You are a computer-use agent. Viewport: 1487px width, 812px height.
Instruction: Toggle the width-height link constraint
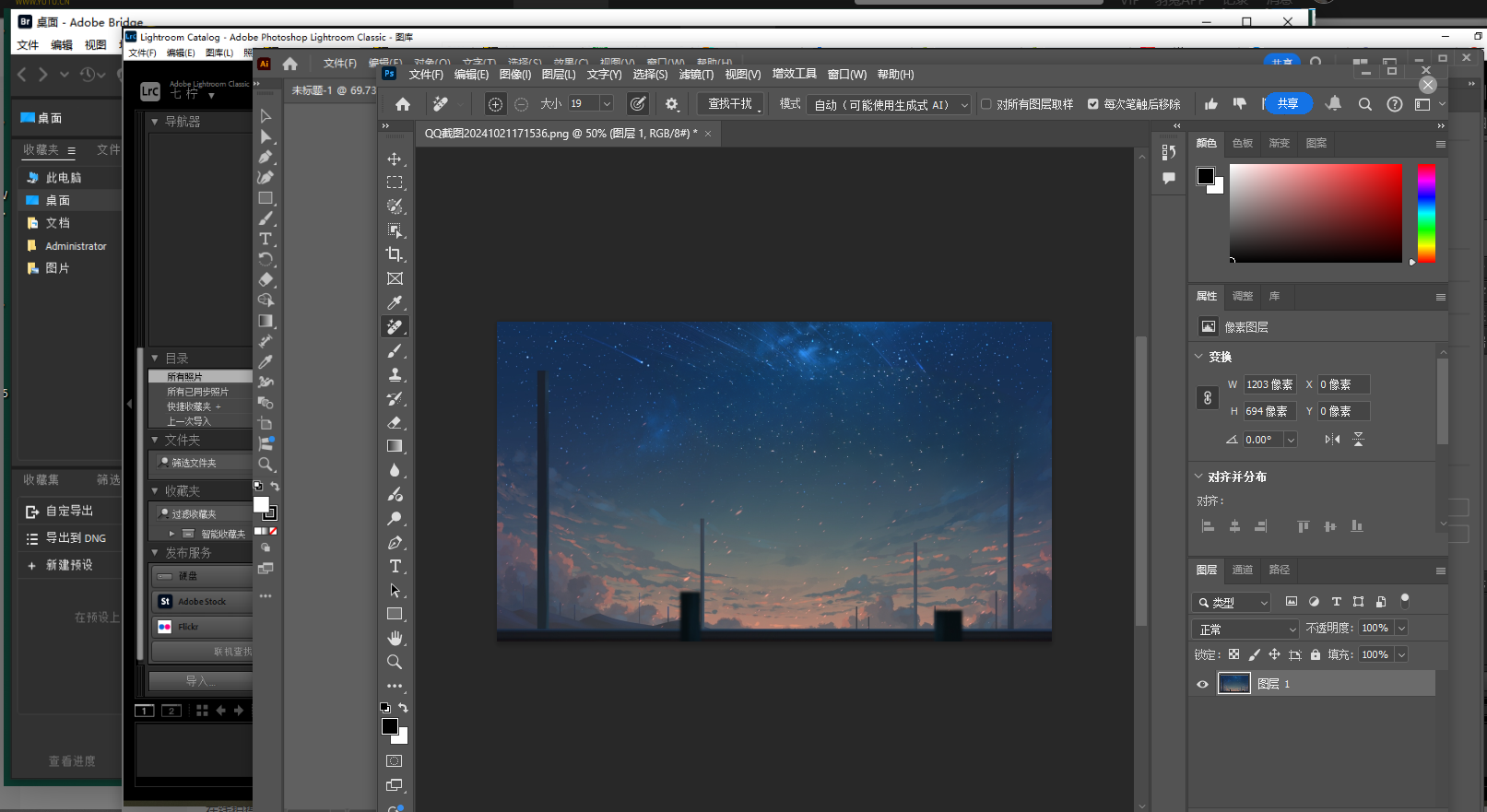(x=1208, y=398)
